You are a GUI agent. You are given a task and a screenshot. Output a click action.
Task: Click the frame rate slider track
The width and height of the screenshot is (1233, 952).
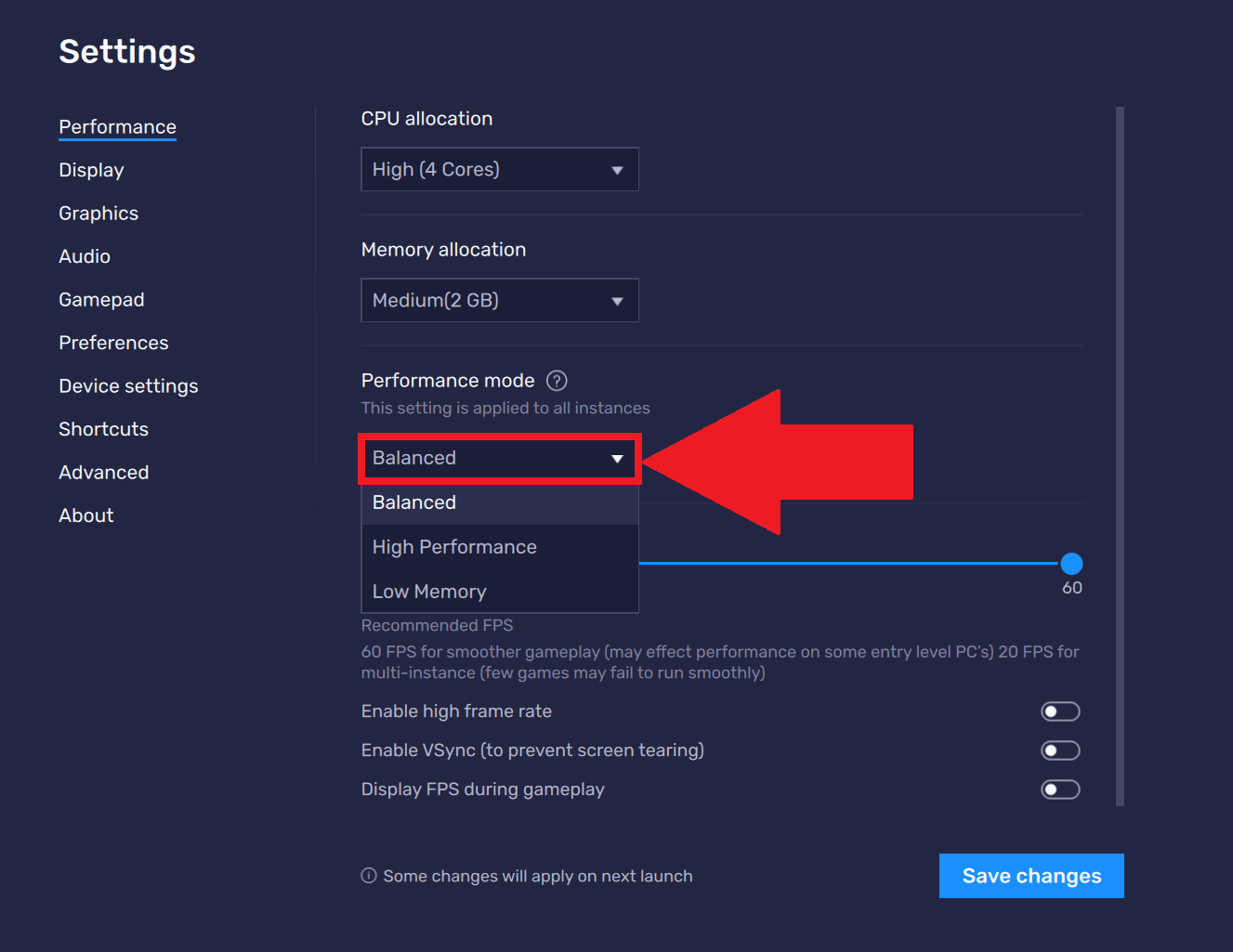click(849, 563)
